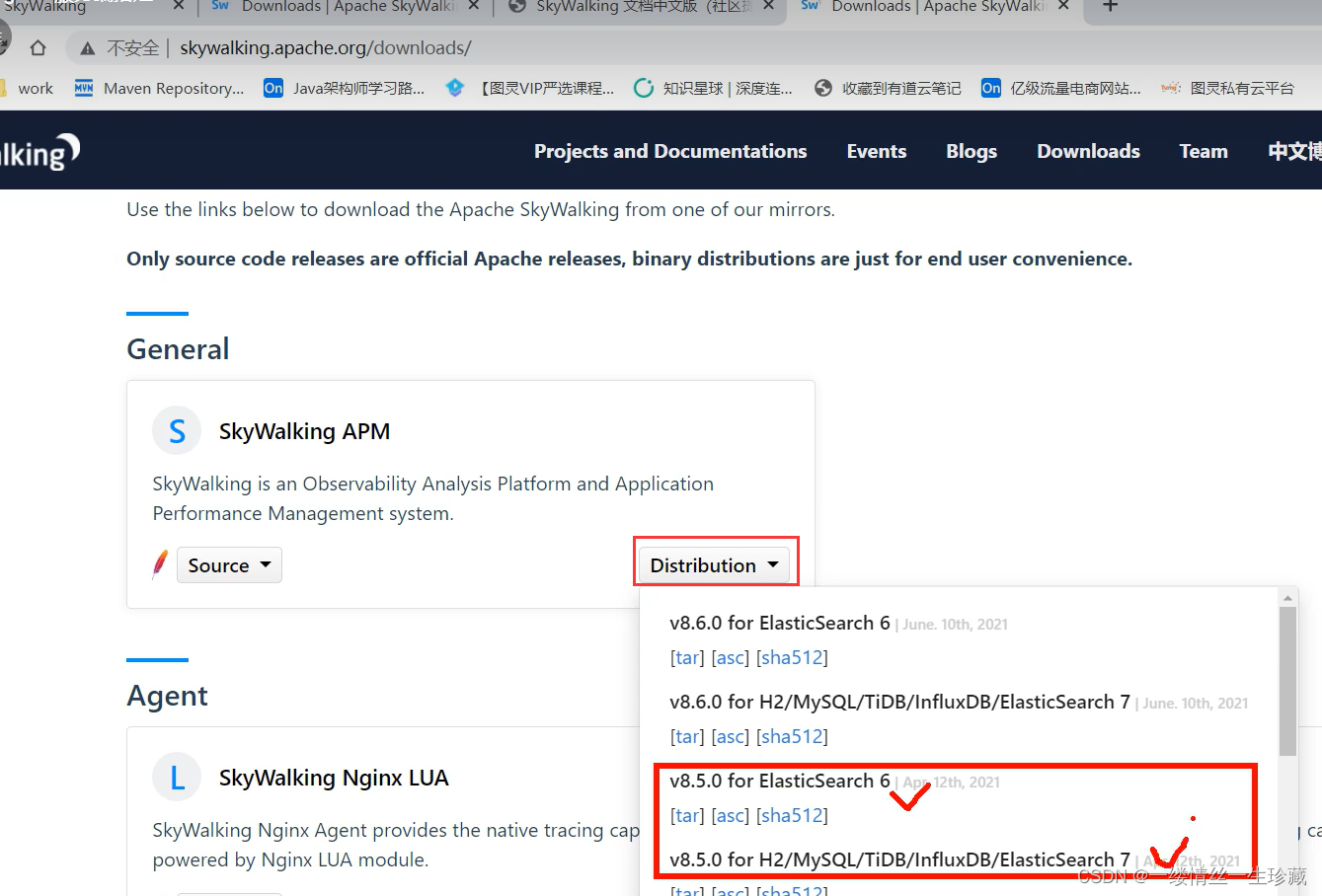Open the Java架构师学习路 bookmark icon
This screenshot has width=1322, height=896.
point(273,88)
